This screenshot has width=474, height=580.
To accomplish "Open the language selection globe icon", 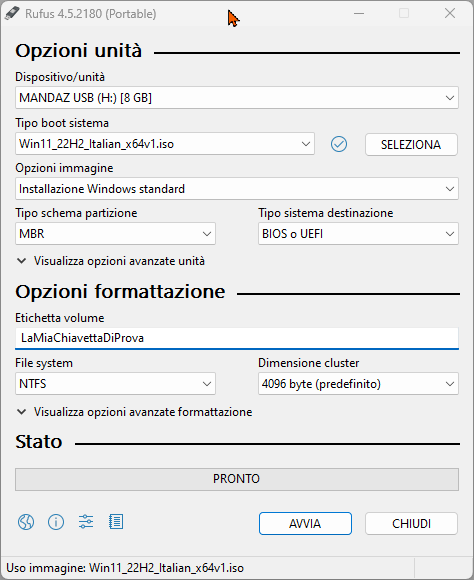I will (26, 522).
